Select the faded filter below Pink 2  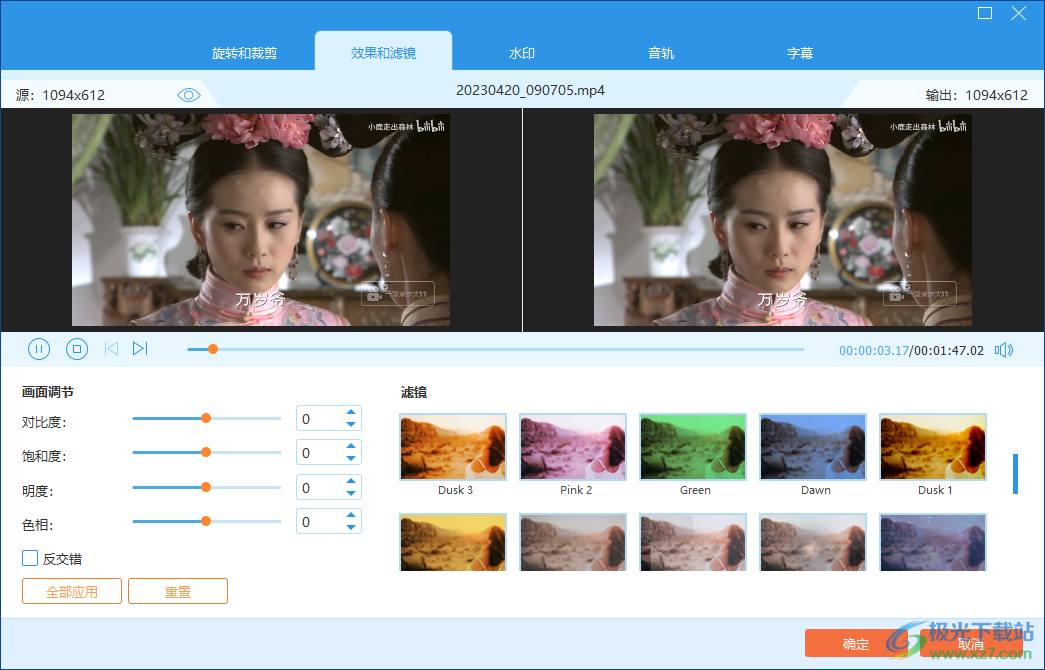tap(573, 542)
